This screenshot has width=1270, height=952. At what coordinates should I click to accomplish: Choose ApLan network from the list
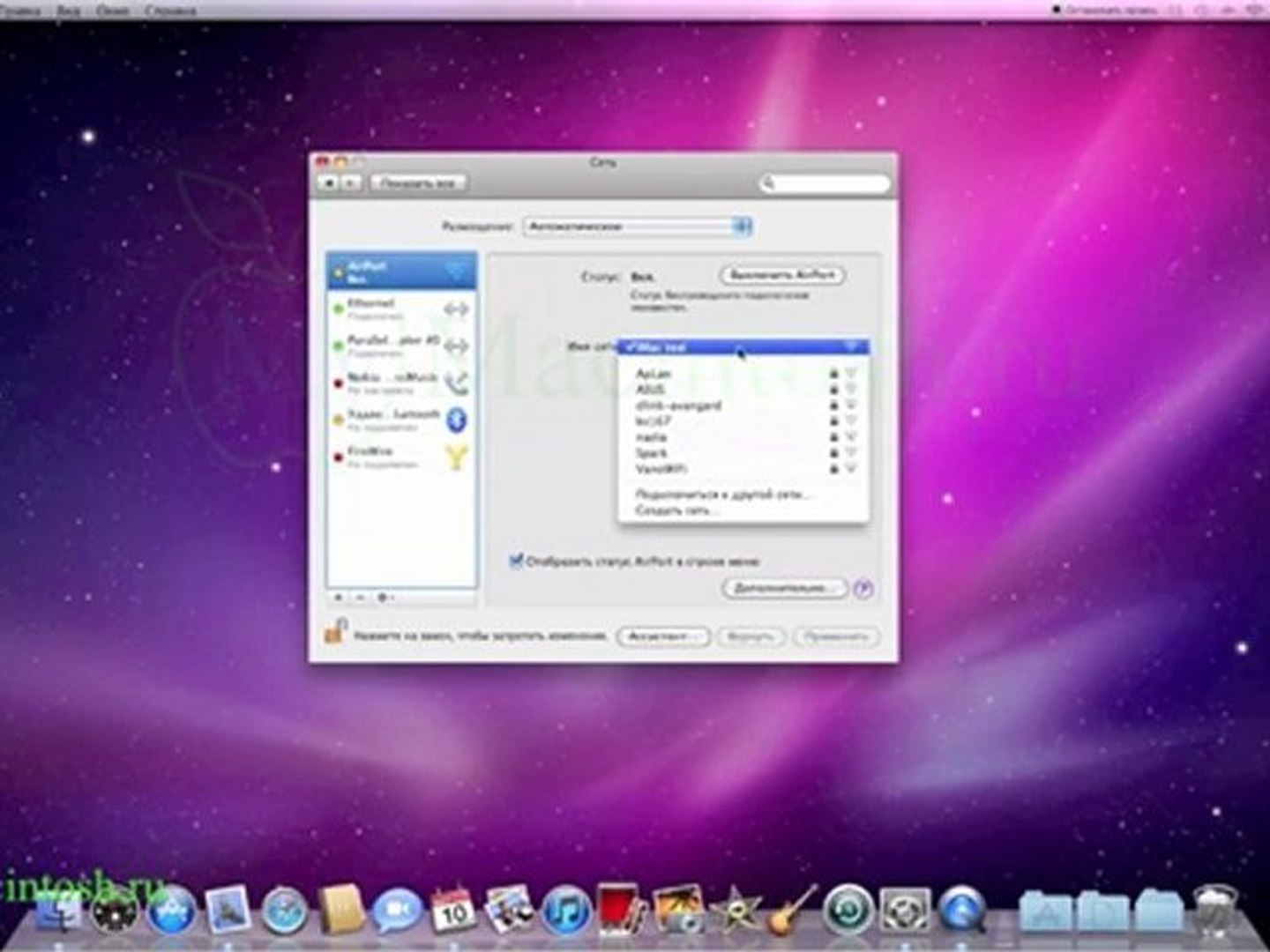point(743,374)
